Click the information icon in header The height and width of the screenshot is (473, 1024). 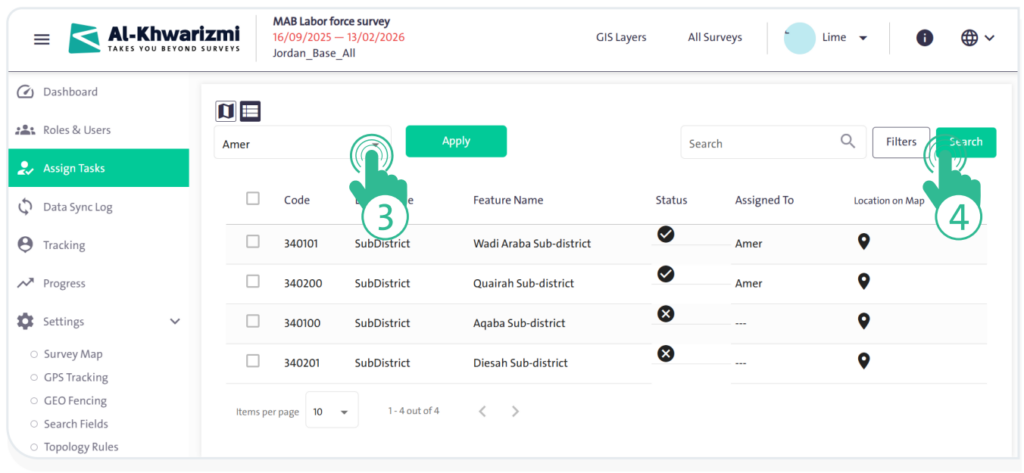click(925, 38)
